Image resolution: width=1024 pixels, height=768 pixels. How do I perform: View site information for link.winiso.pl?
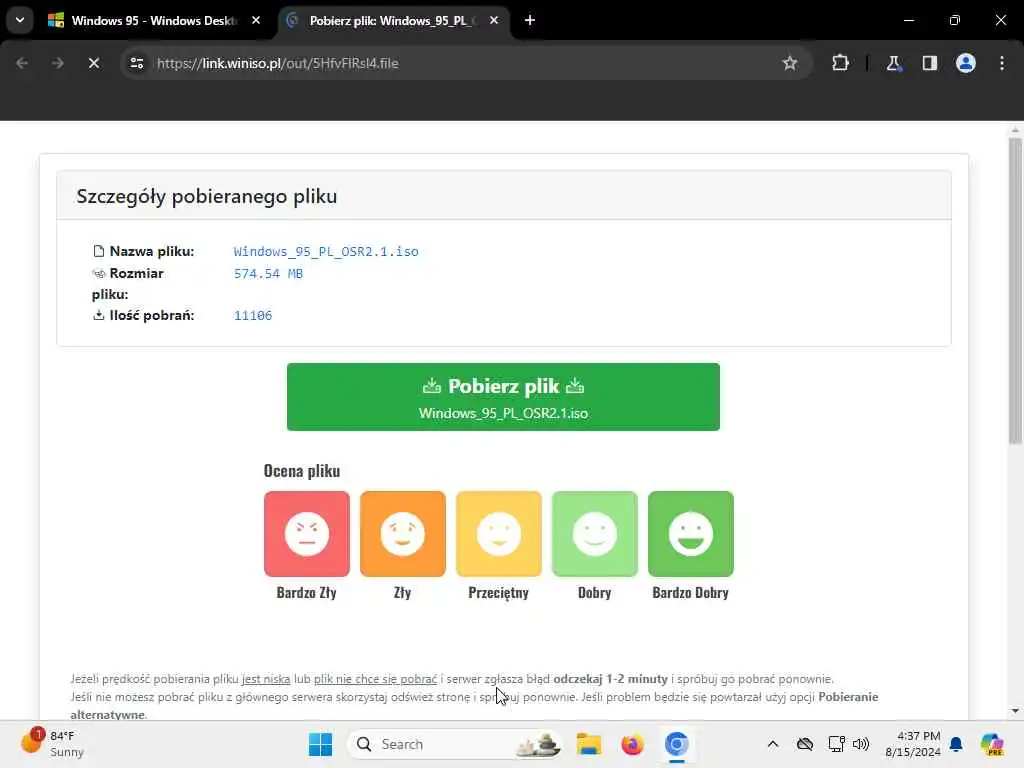(136, 63)
